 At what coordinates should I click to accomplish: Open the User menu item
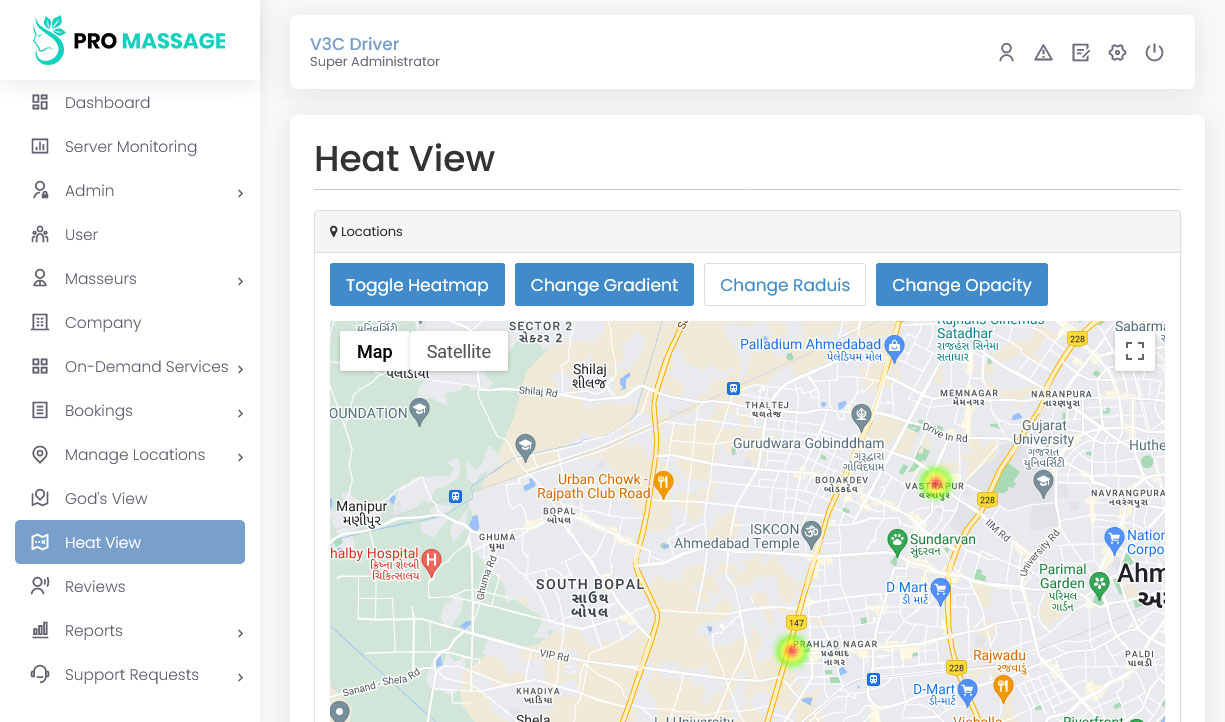coord(130,234)
